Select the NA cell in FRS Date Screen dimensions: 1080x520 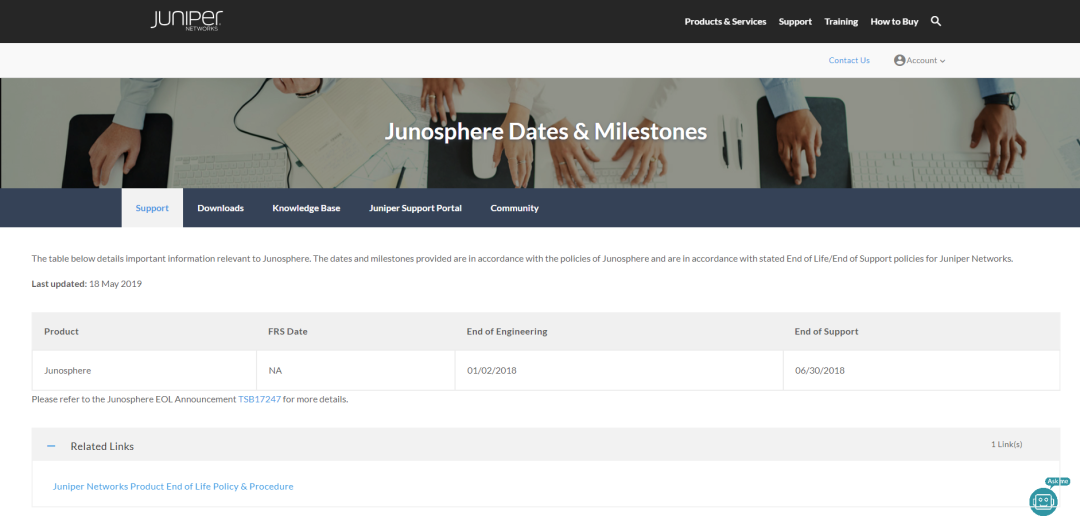click(355, 371)
